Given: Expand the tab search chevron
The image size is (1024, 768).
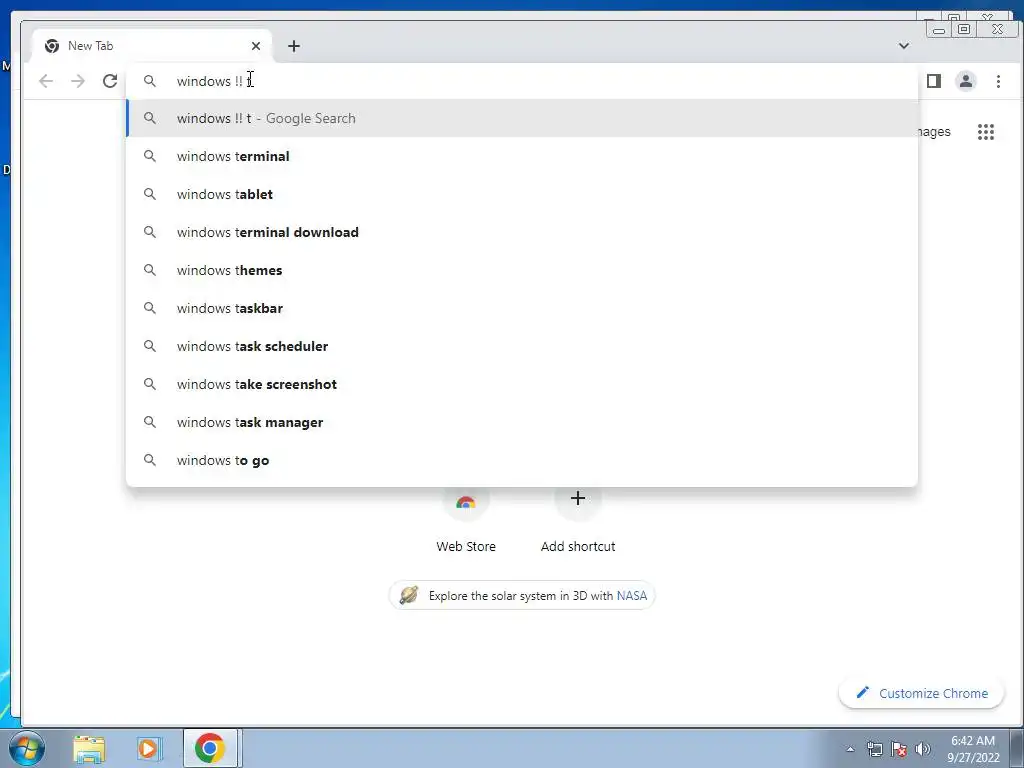Looking at the screenshot, I should (x=904, y=46).
